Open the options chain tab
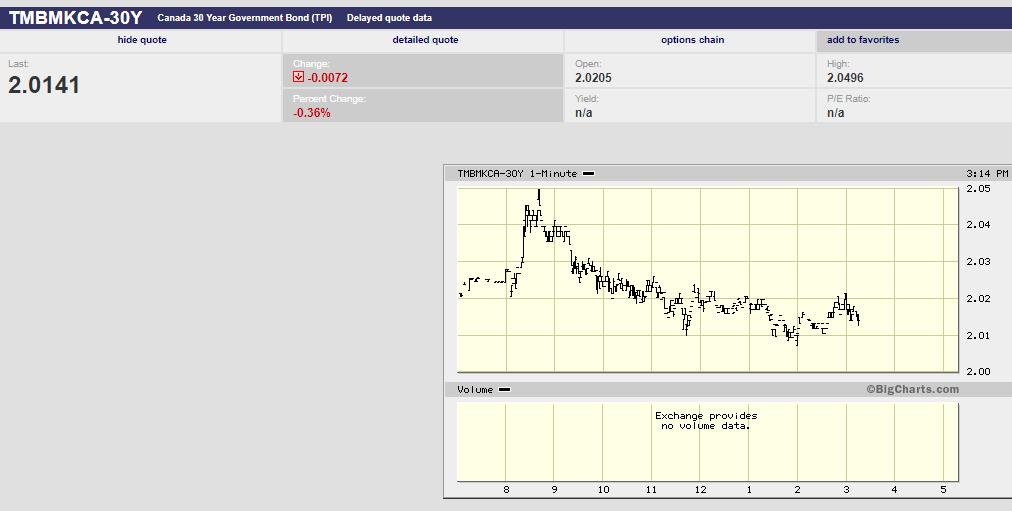This screenshot has width=1012, height=511. 693,40
